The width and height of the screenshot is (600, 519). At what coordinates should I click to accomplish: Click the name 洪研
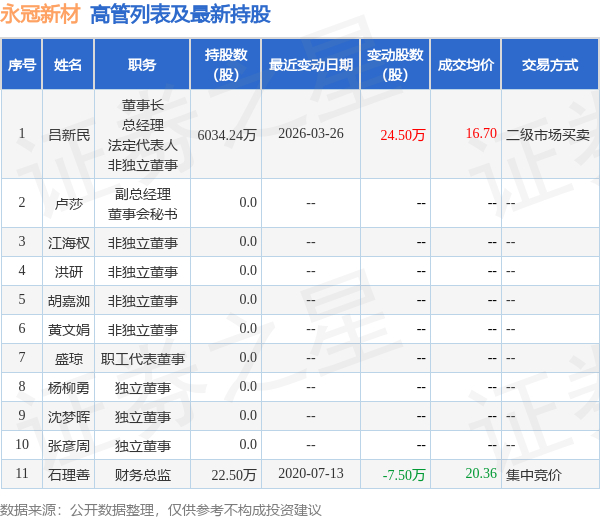coord(69,272)
